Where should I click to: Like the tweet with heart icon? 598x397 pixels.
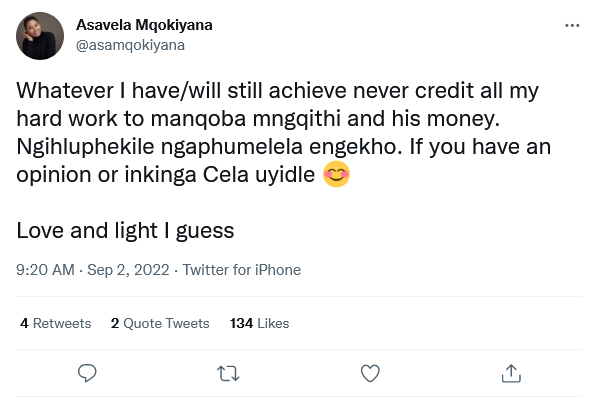tap(370, 373)
